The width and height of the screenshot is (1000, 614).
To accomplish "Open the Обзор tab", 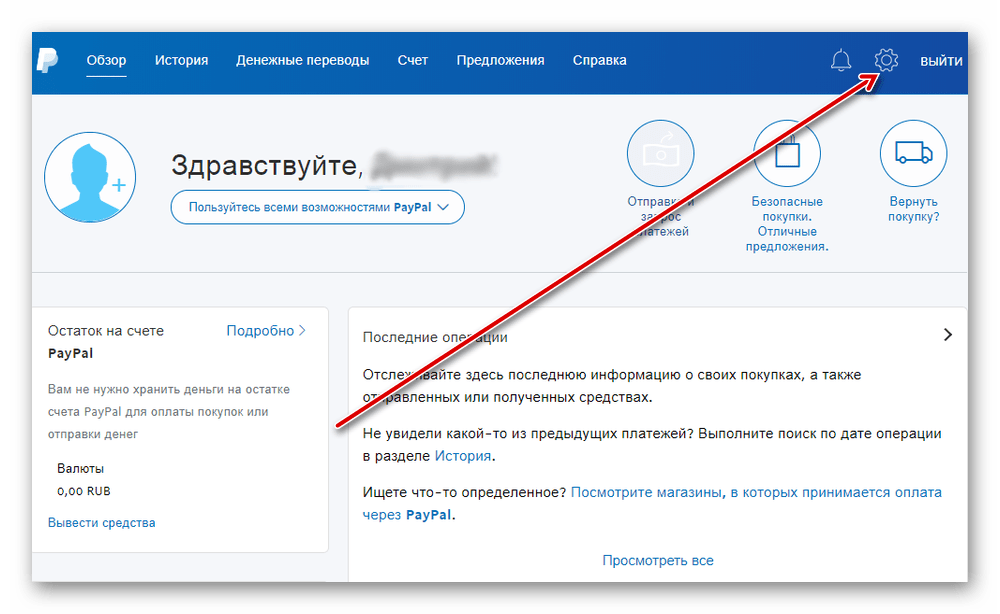I will coord(107,61).
